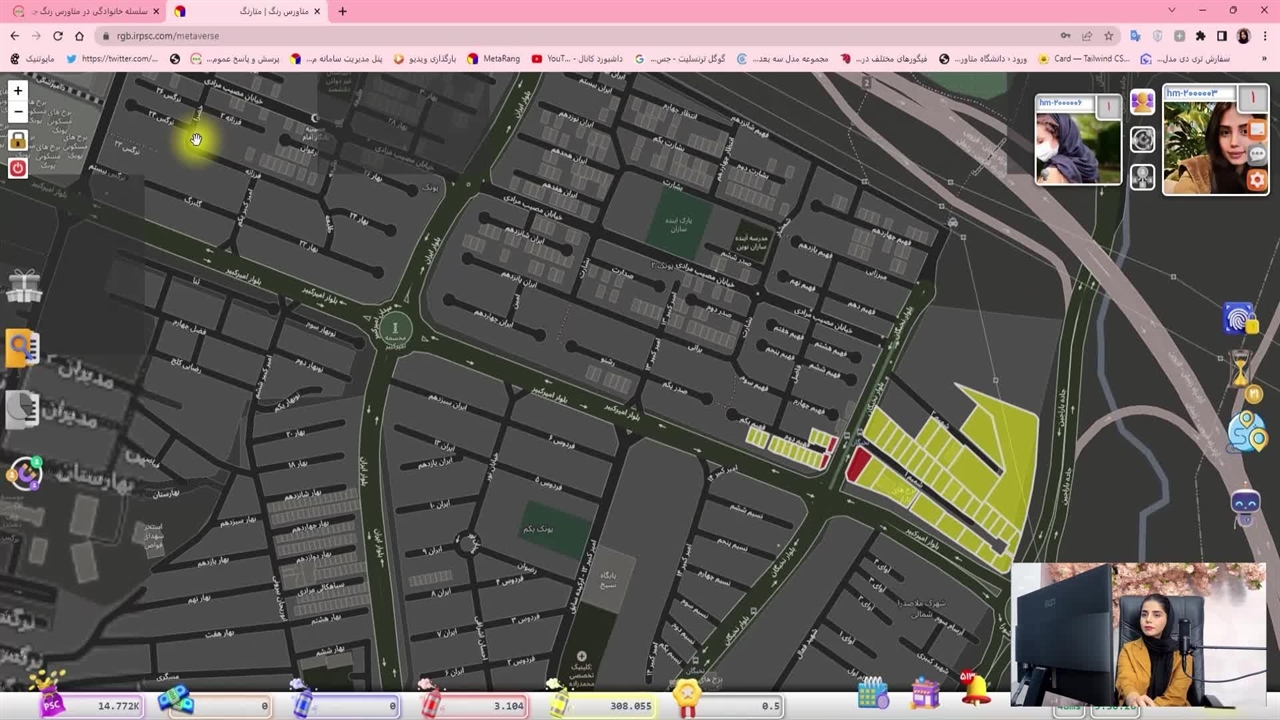Open the chat bubble on profile card
The height and width of the screenshot is (720, 1280).
[1257, 155]
